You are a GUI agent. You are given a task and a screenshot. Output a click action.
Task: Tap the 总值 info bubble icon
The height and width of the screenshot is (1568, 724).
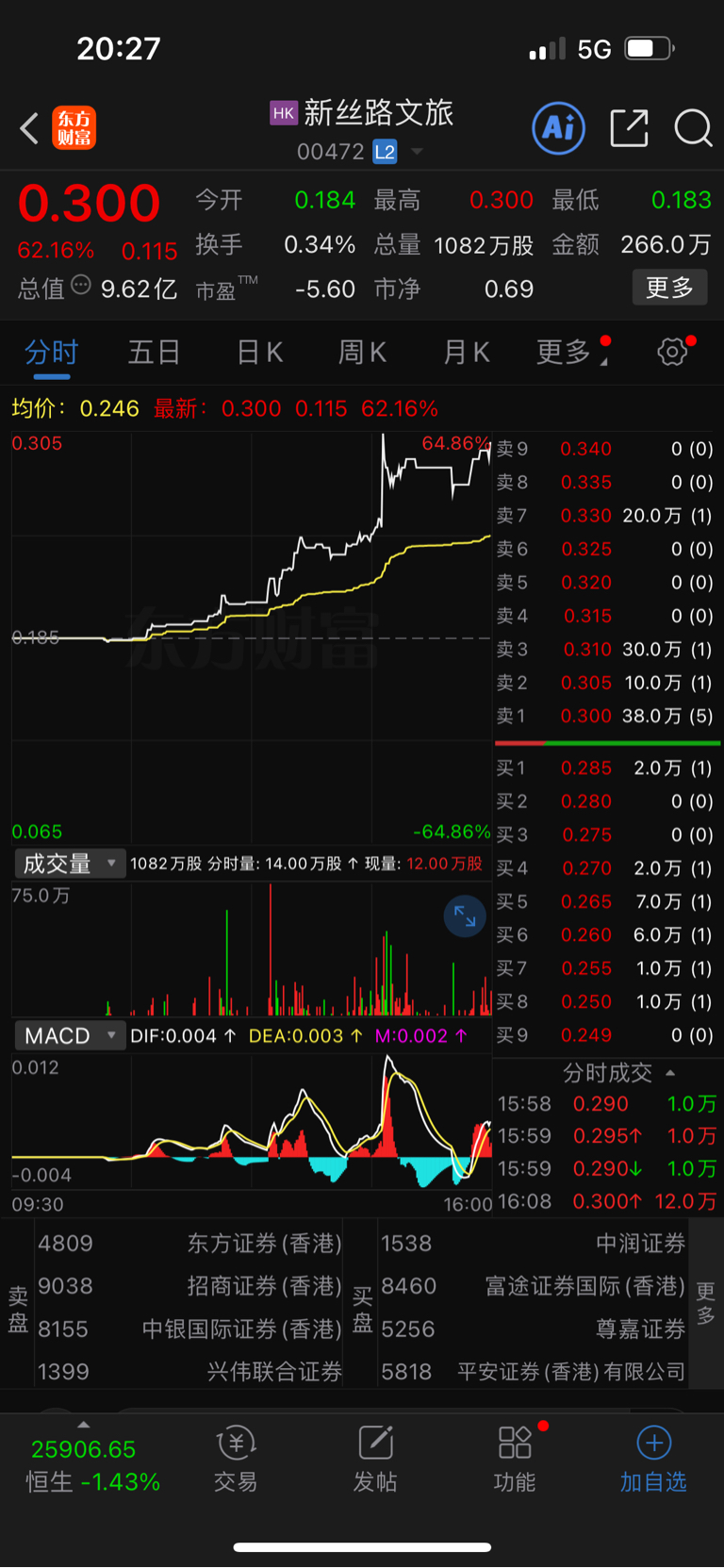[81, 285]
